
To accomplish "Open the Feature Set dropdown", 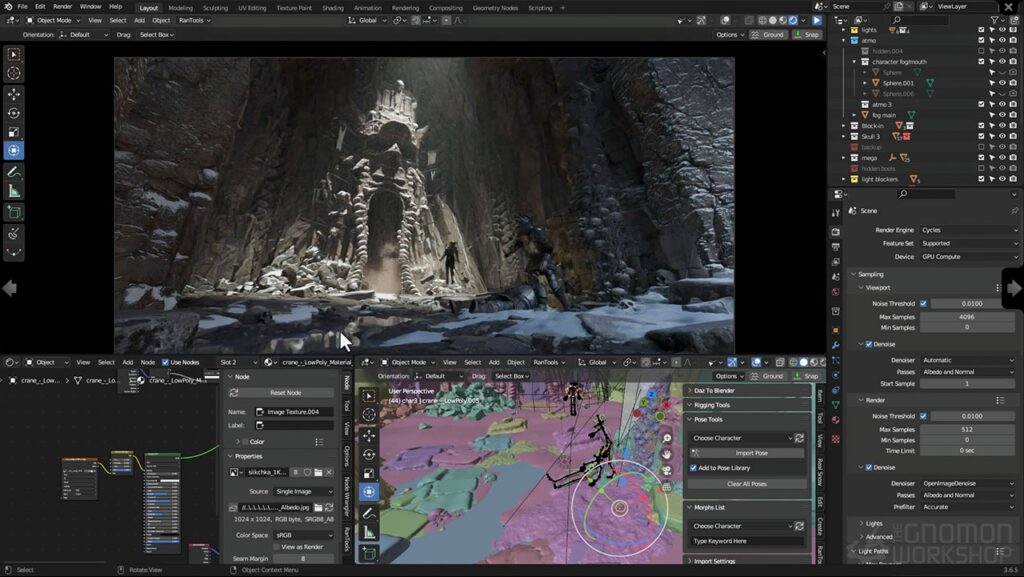I will [969, 243].
